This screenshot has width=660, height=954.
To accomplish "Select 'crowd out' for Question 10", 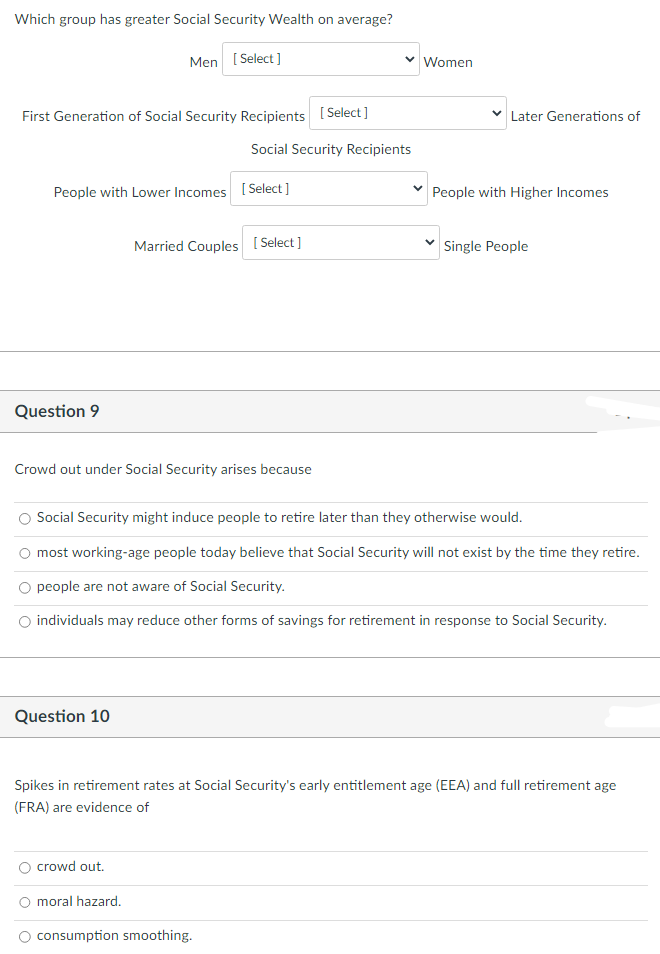I will 24,867.
